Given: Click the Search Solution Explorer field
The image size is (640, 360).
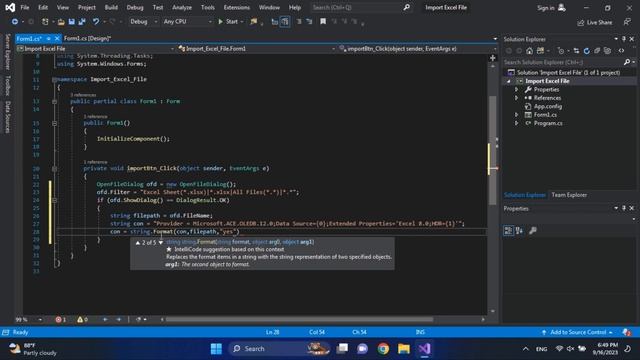Looking at the screenshot, I should click(x=563, y=62).
